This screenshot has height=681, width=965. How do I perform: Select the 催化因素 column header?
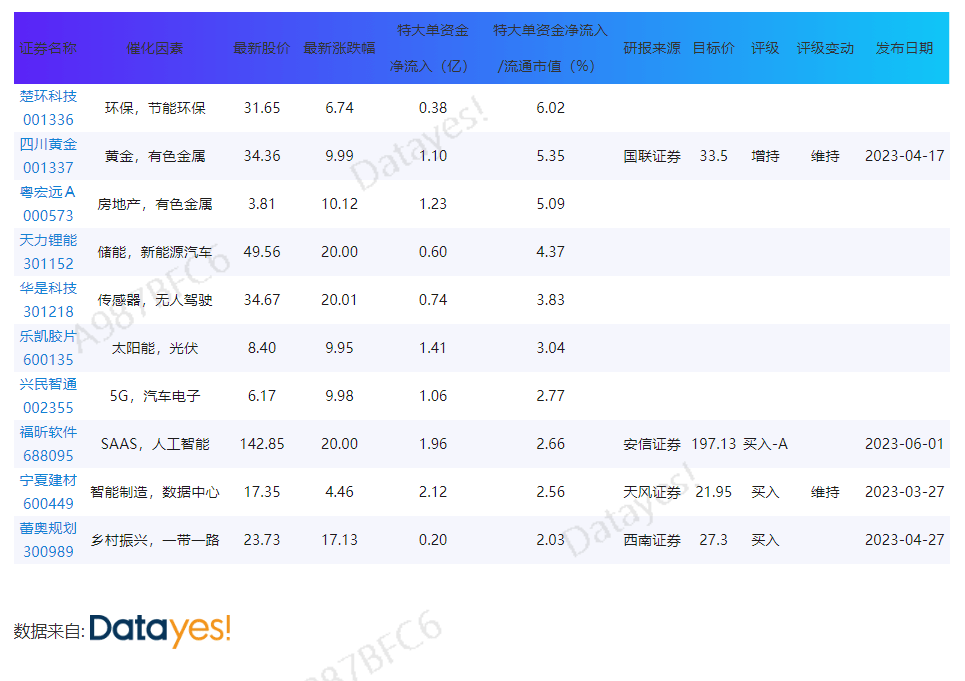point(155,48)
